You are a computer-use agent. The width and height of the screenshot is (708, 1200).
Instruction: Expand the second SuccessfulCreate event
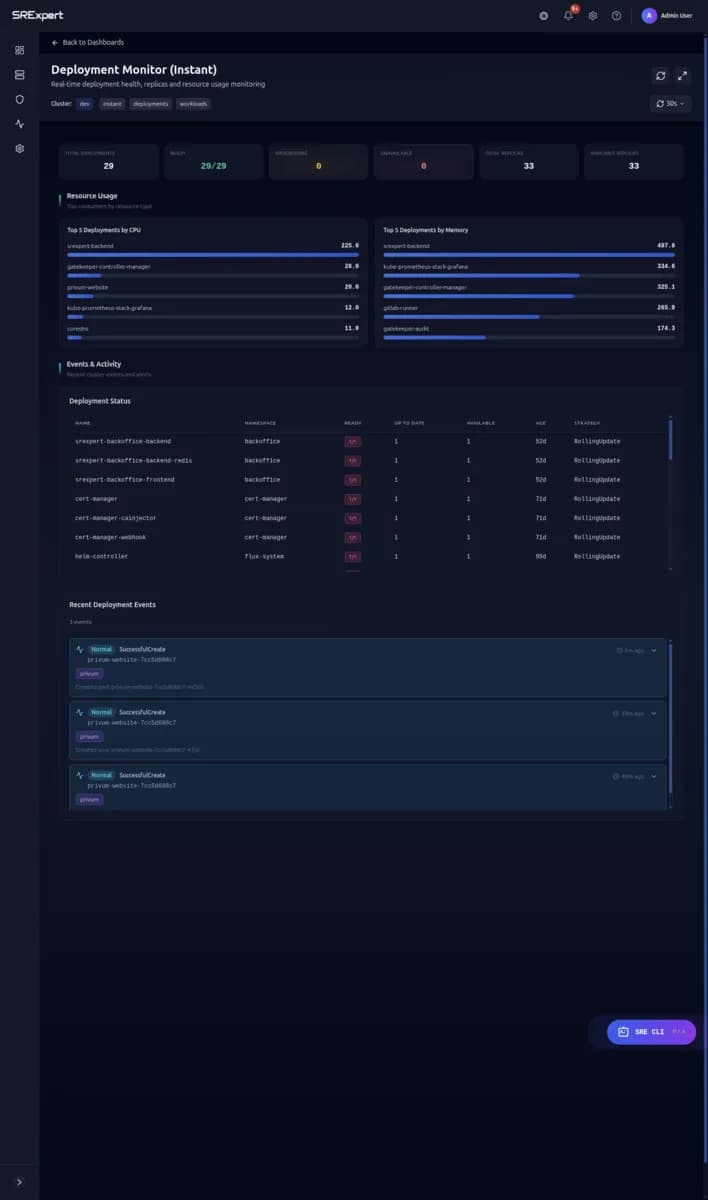point(654,713)
